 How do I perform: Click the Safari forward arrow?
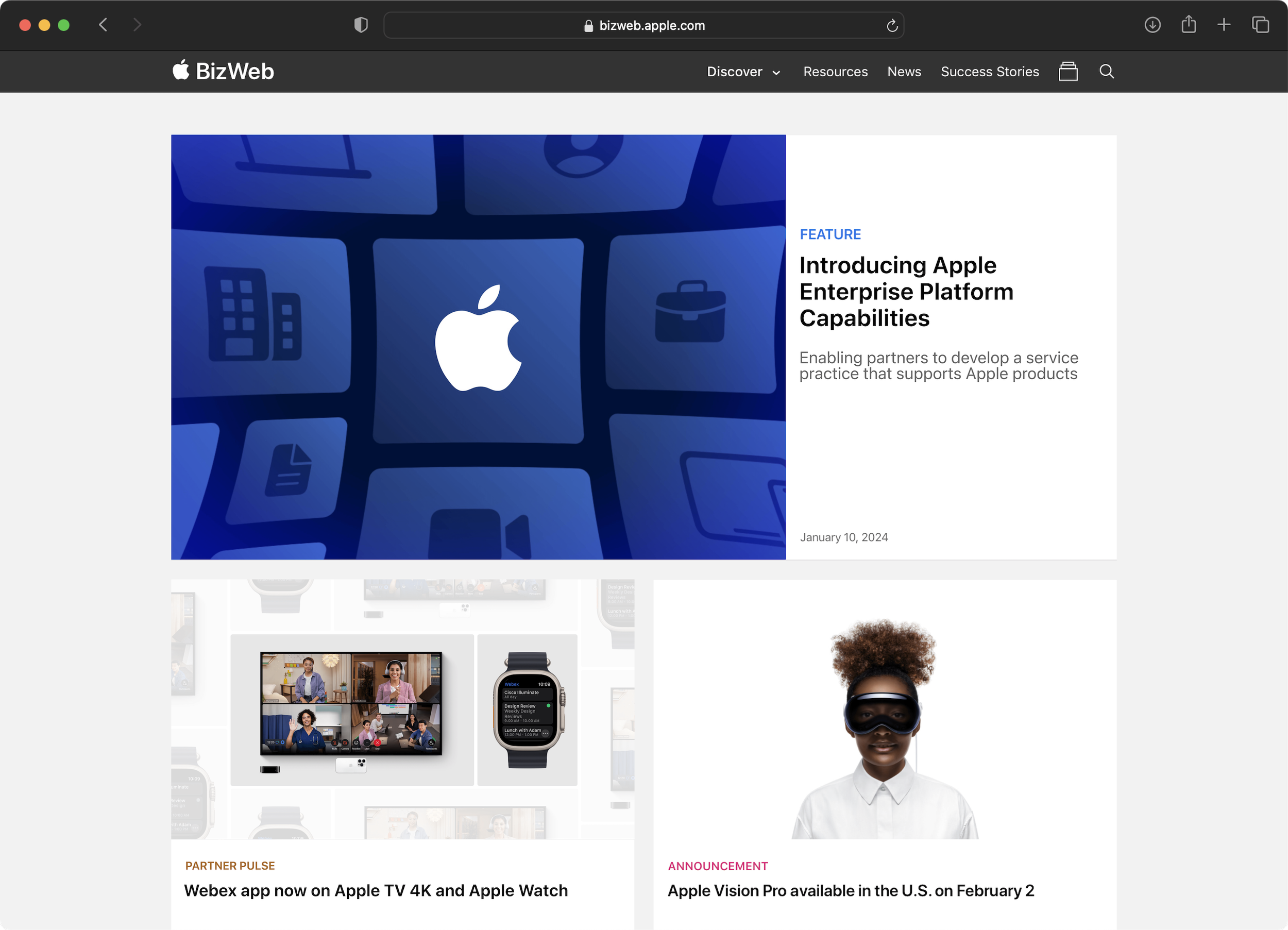point(137,25)
